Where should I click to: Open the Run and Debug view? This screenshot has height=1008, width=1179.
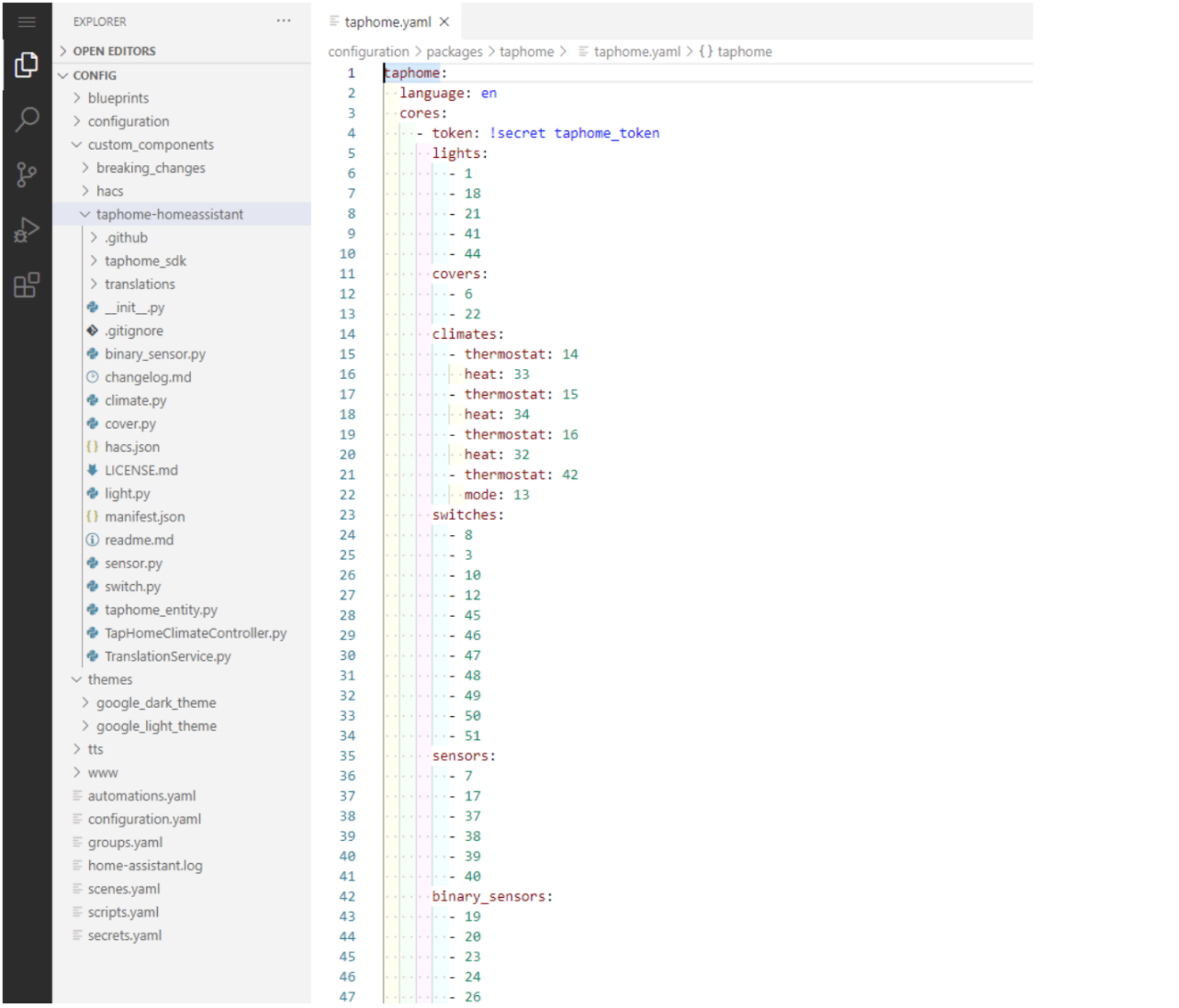[x=27, y=230]
